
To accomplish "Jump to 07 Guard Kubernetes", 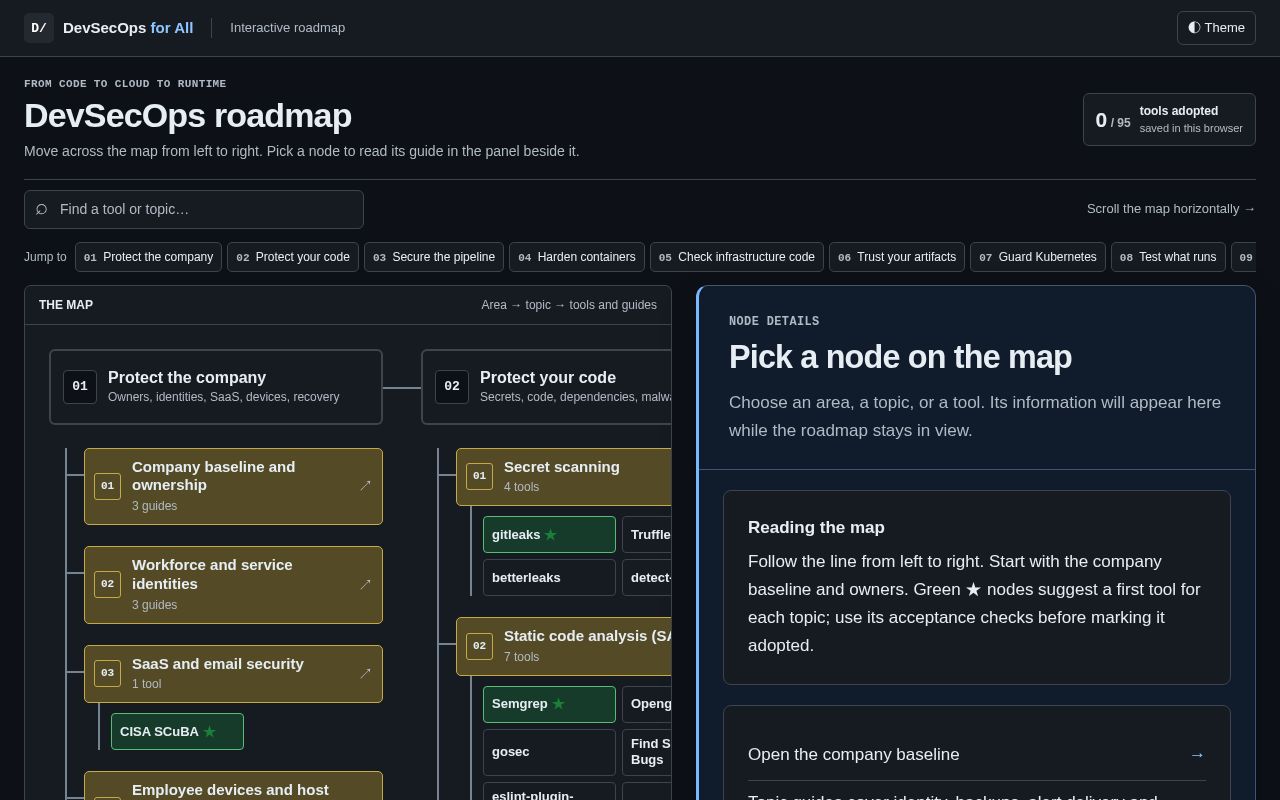I will (x=1038, y=257).
